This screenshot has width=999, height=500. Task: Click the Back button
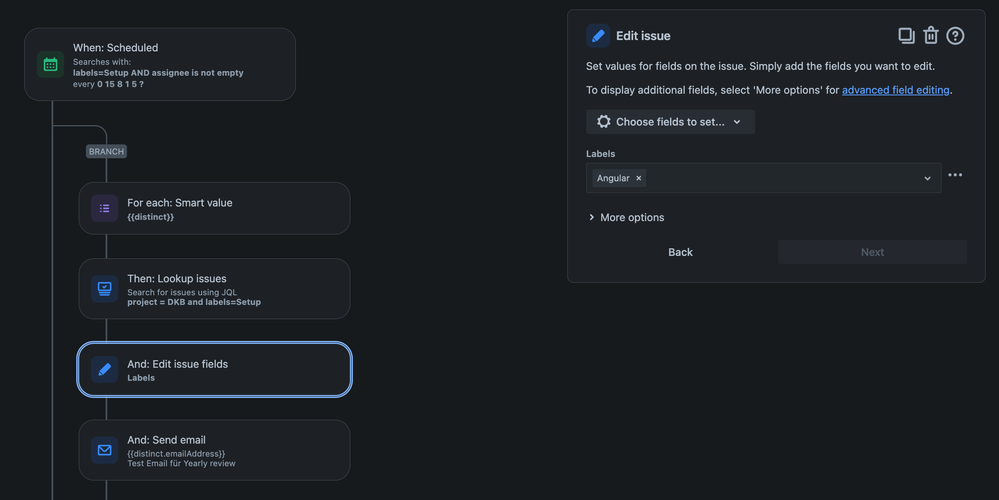point(680,252)
